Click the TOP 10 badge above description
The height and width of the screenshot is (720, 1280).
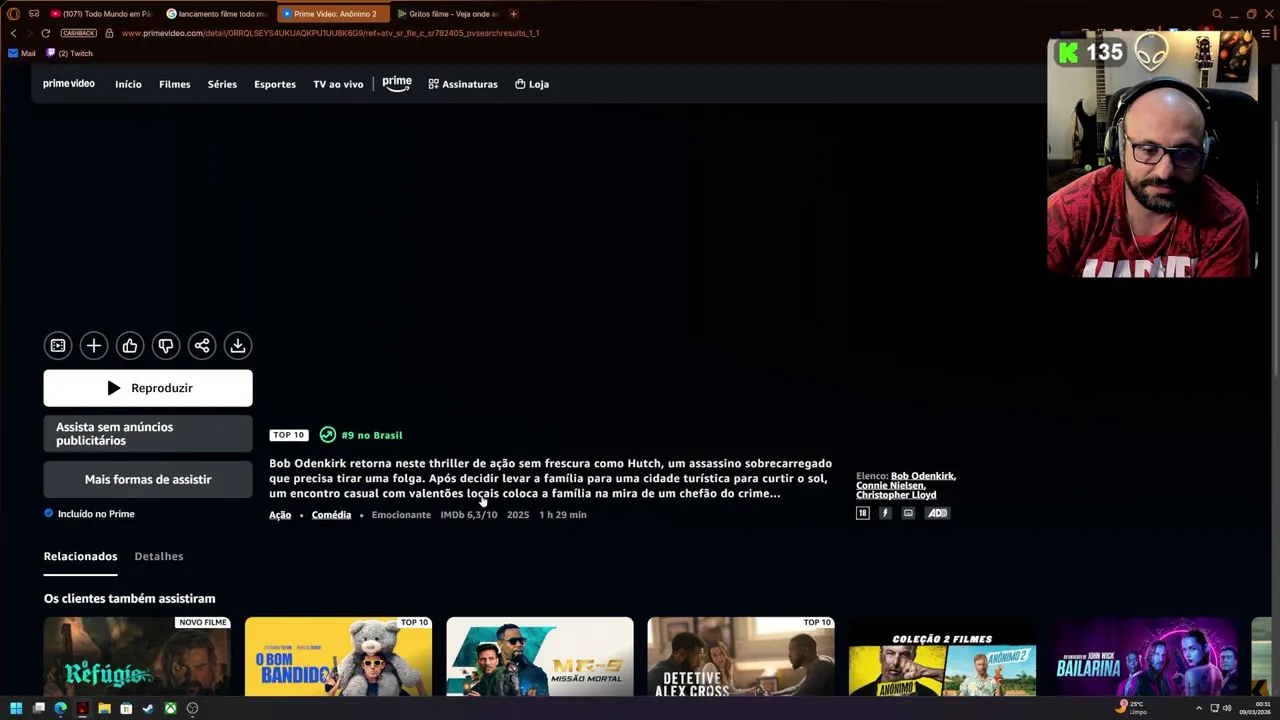[288, 435]
